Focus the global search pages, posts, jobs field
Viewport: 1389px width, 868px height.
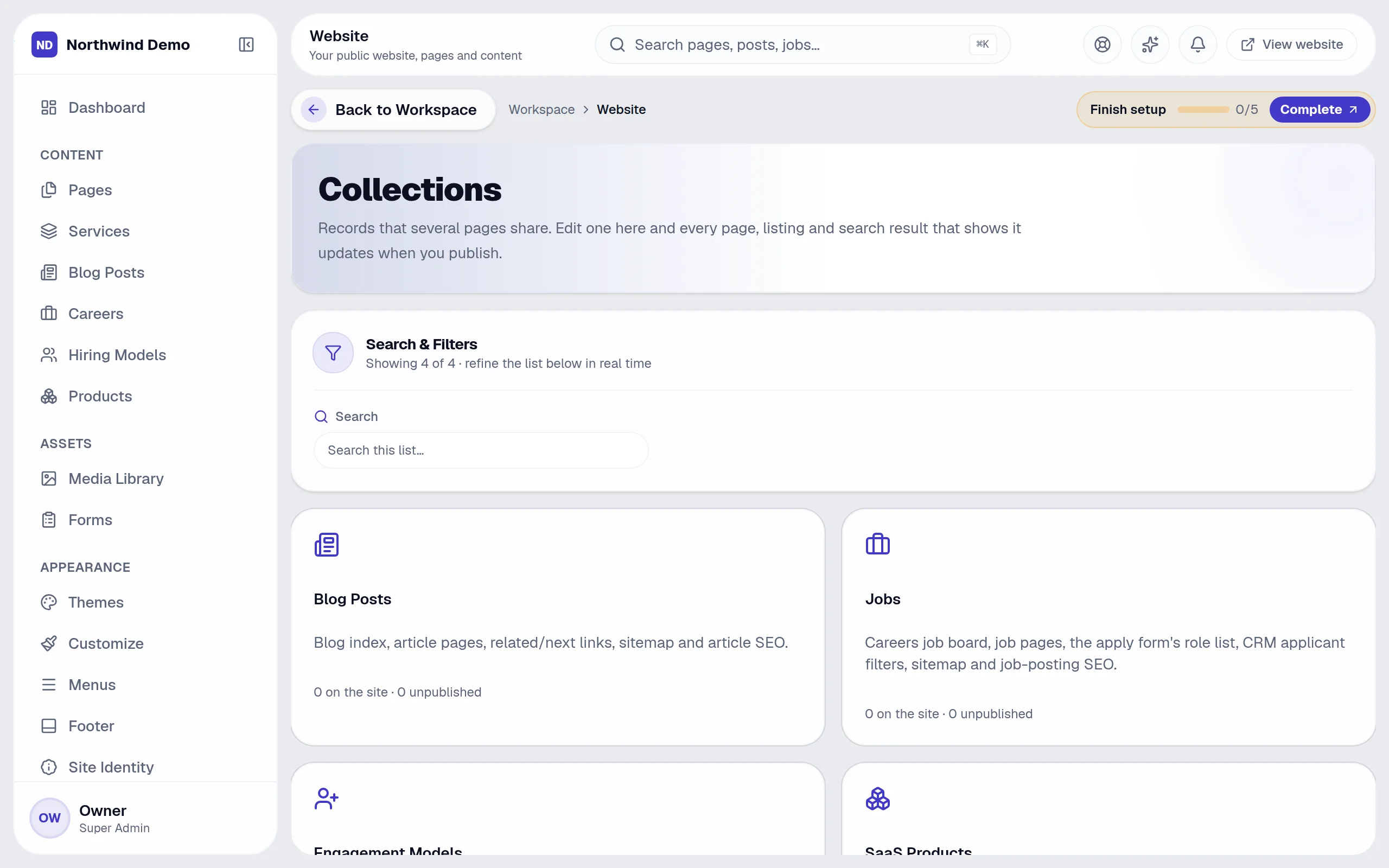(x=802, y=45)
